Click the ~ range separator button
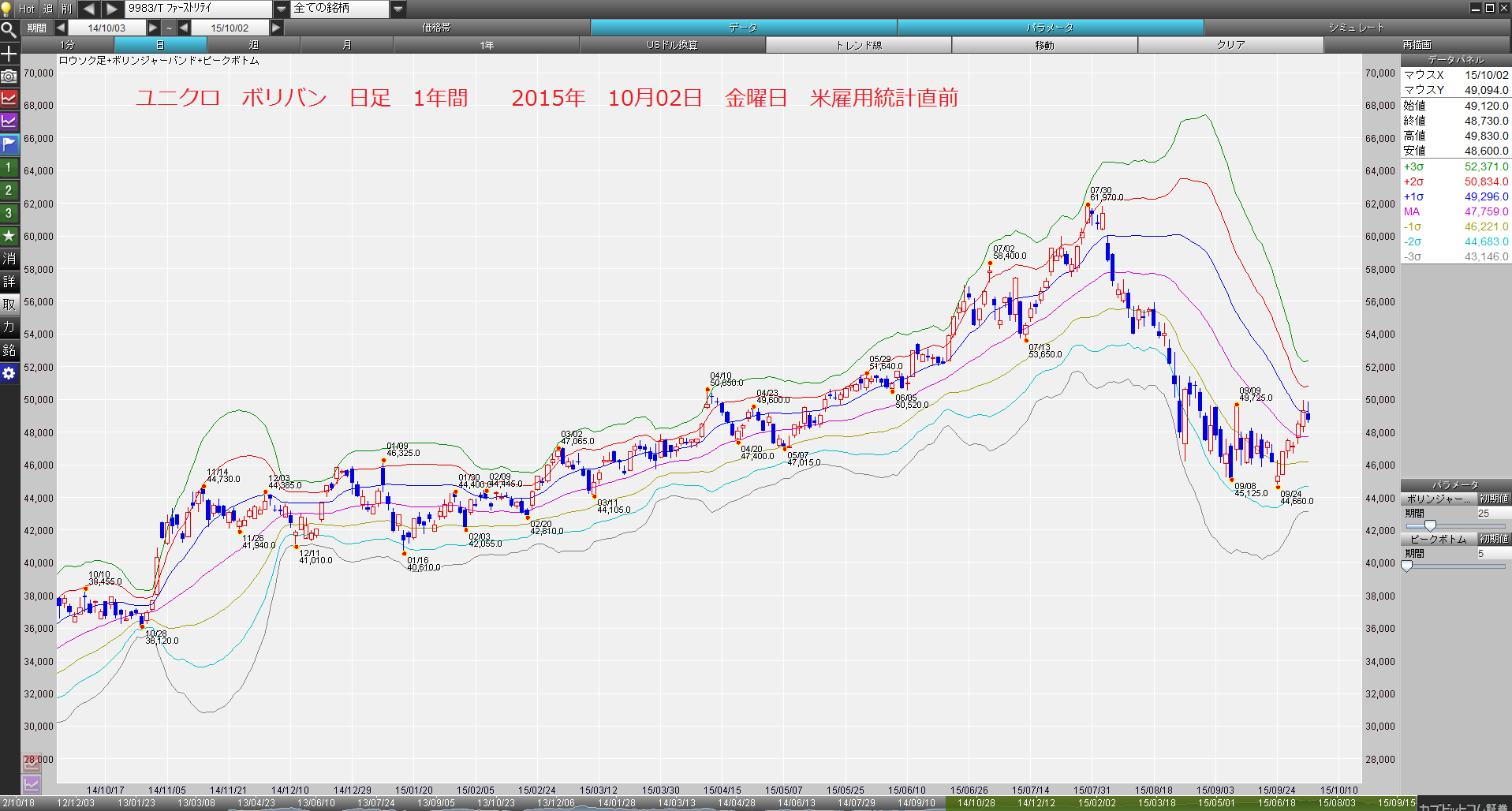The height and width of the screenshot is (811, 1512). click(x=169, y=28)
